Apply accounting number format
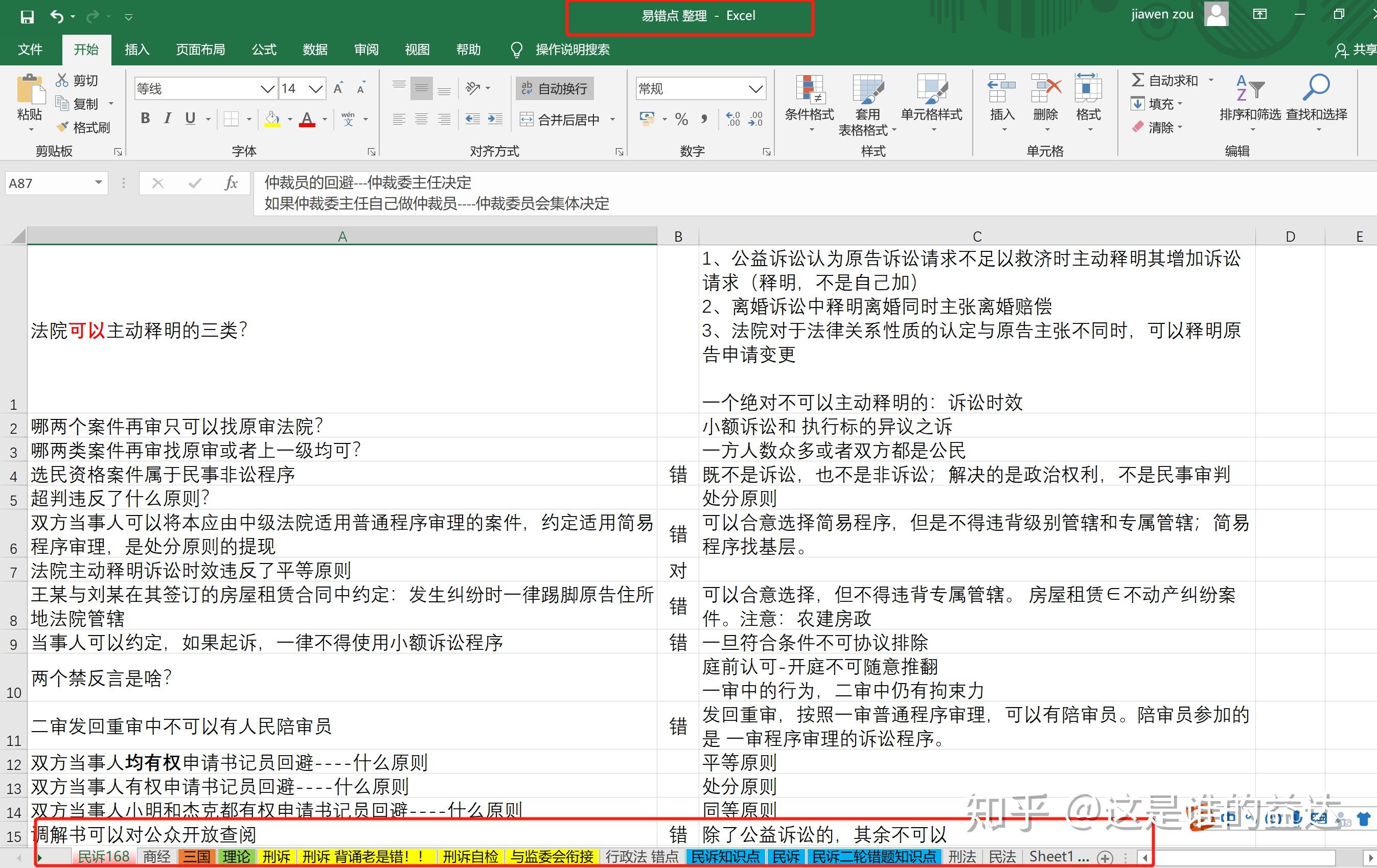Viewport: 1377px width, 868px height. (x=647, y=119)
